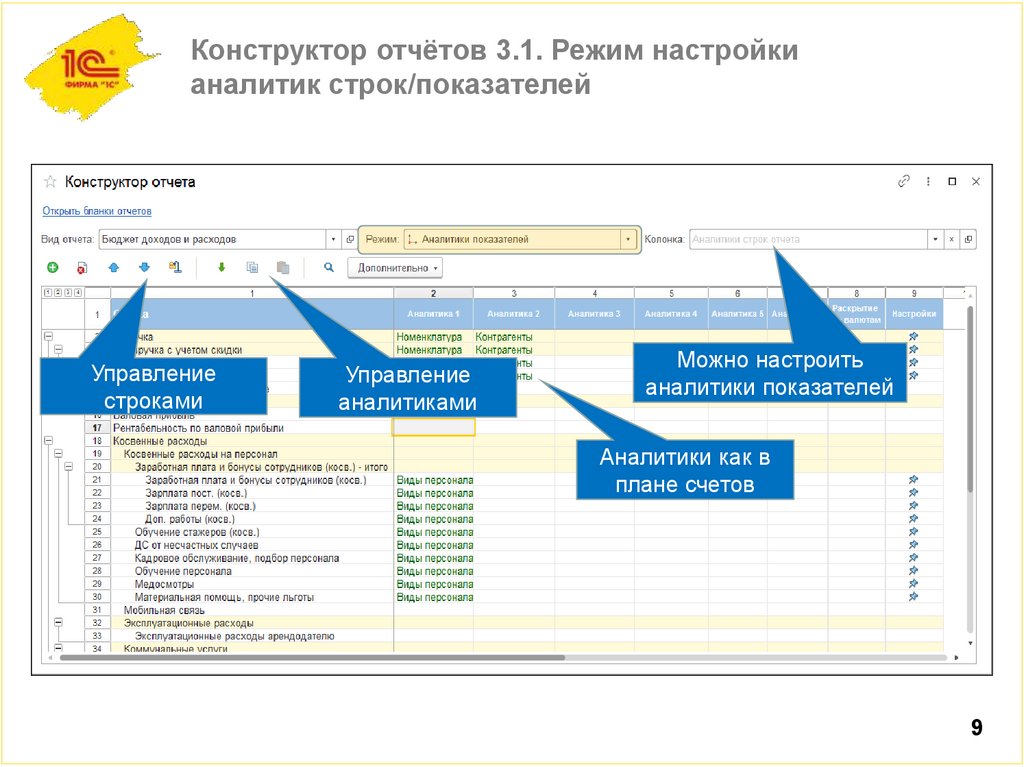This screenshot has width=1024, height=767.
Task: Move the selected row down
Action: [143, 267]
